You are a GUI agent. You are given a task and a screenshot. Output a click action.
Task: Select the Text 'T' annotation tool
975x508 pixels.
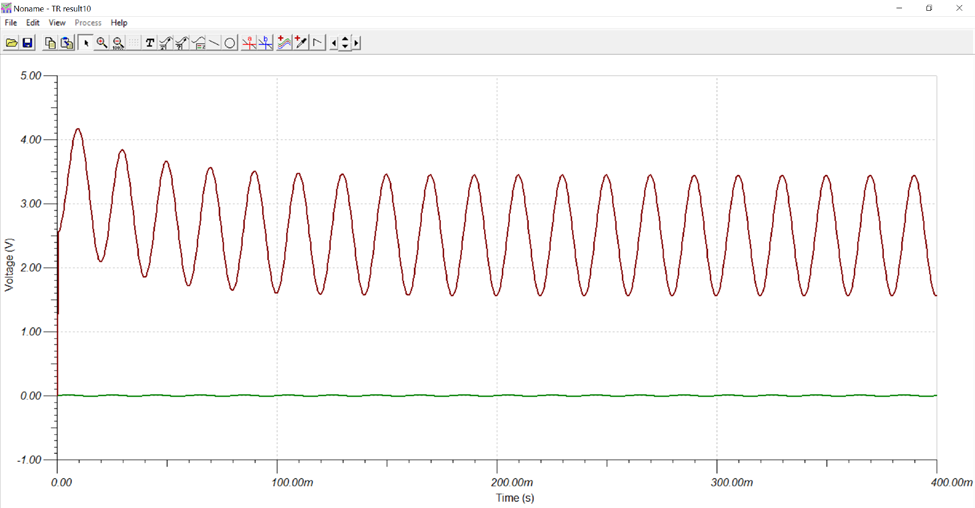[150, 43]
